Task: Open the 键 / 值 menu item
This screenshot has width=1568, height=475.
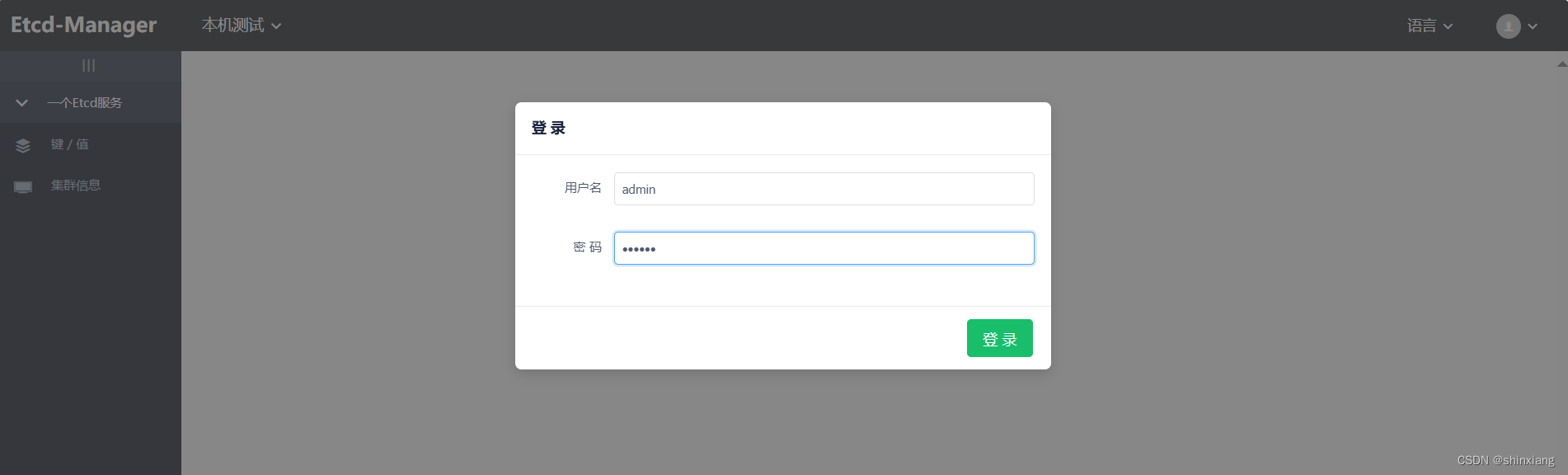Action: [x=70, y=144]
